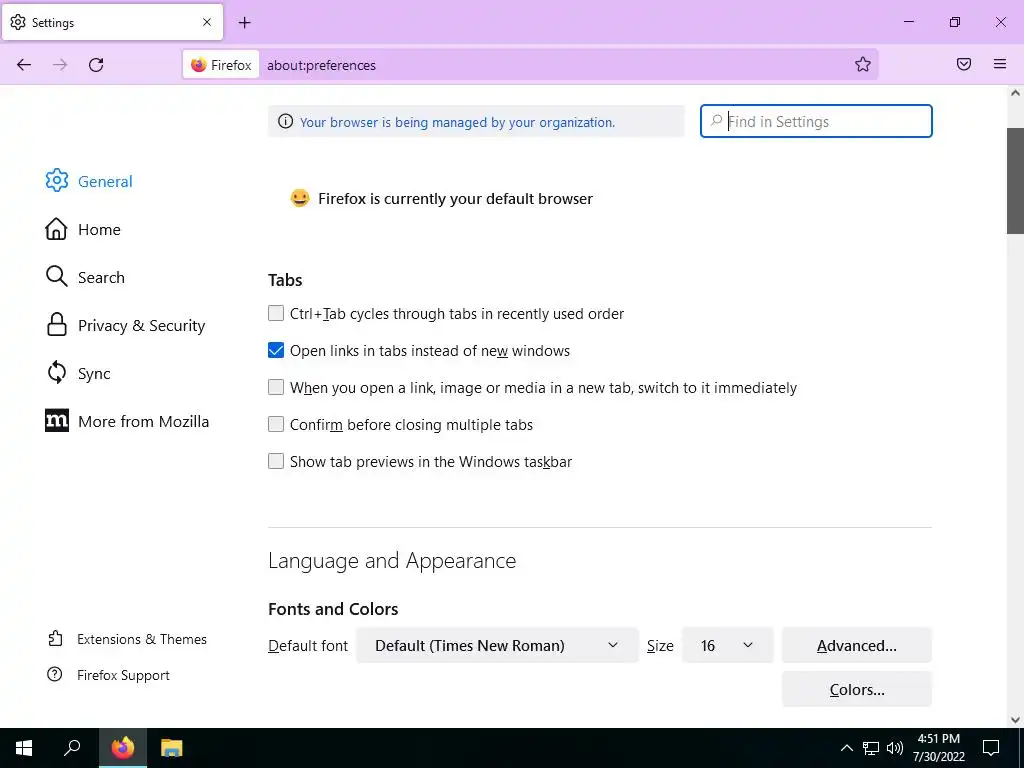
Task: Open Windows taskbar search
Action: click(x=72, y=748)
